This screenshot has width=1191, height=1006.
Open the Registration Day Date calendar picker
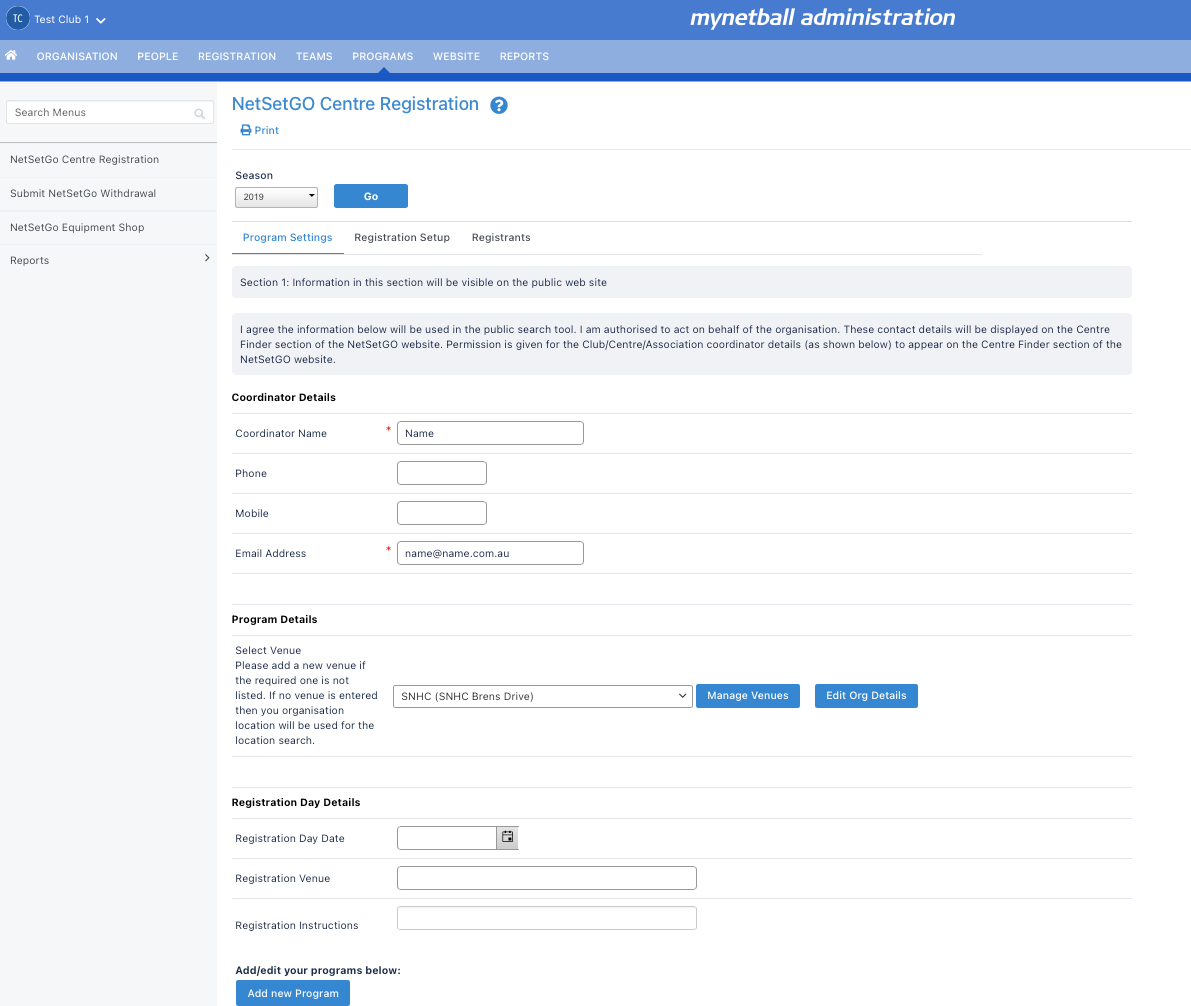coord(507,837)
